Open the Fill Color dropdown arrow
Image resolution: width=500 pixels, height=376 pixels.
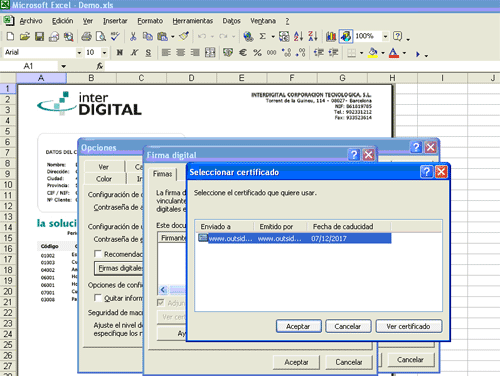tap(383, 53)
